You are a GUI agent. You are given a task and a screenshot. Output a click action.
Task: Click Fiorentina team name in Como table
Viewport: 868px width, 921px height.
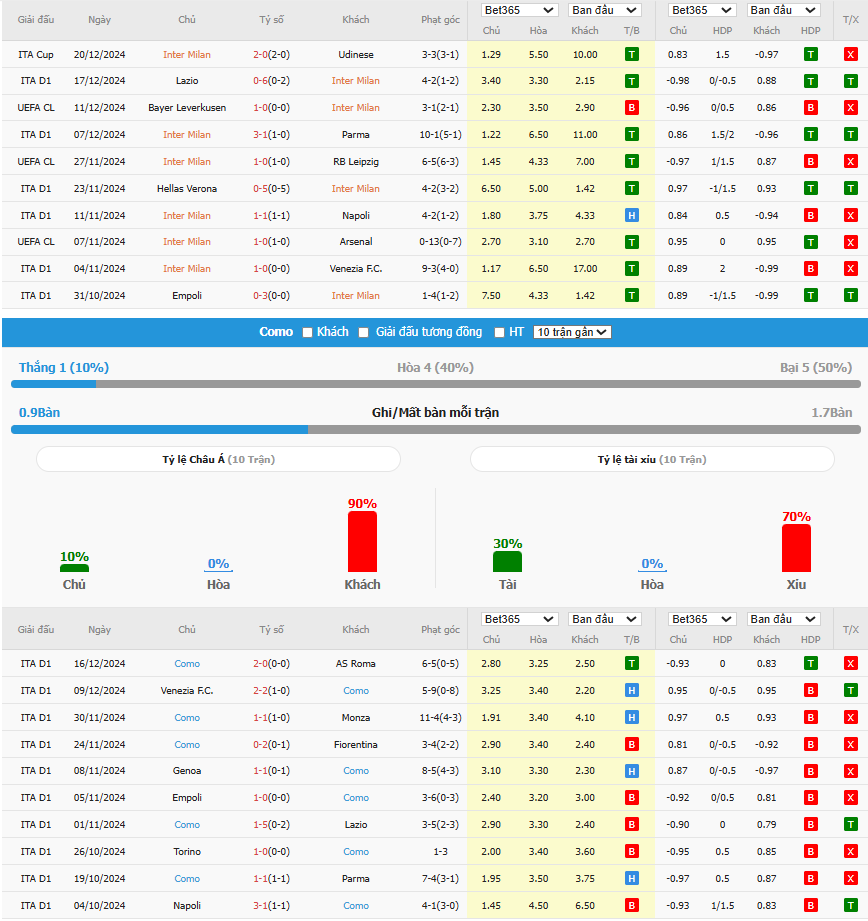pos(355,745)
